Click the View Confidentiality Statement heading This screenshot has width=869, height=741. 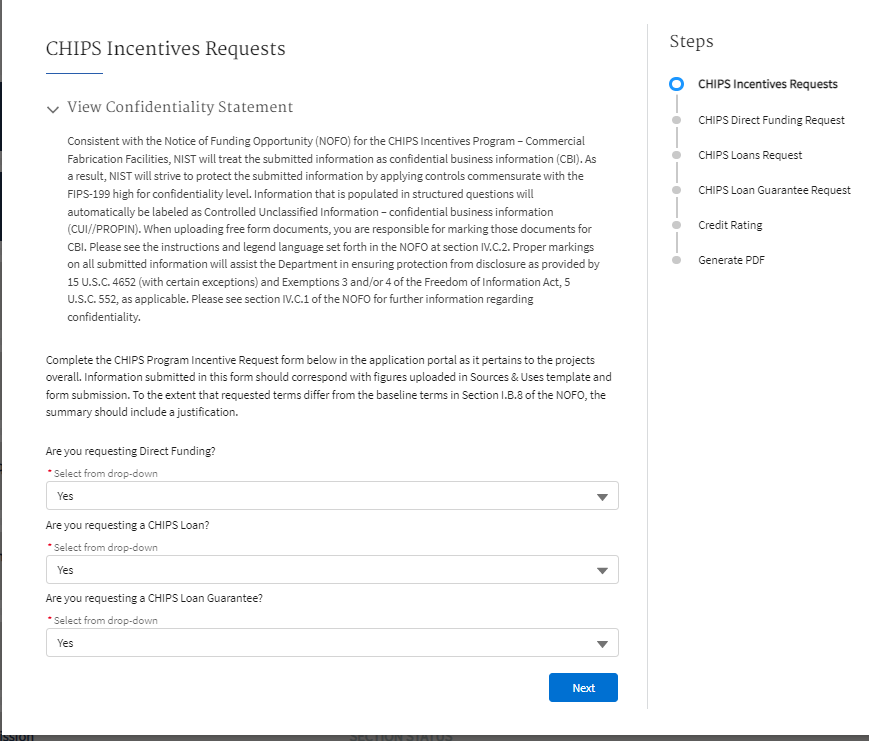click(x=180, y=107)
